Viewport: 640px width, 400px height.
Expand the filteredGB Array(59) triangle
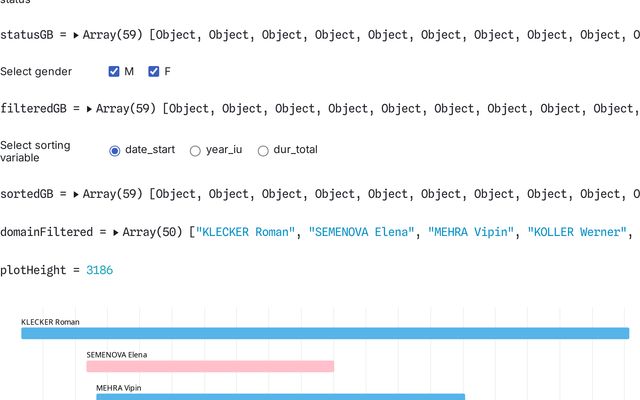(x=90, y=109)
